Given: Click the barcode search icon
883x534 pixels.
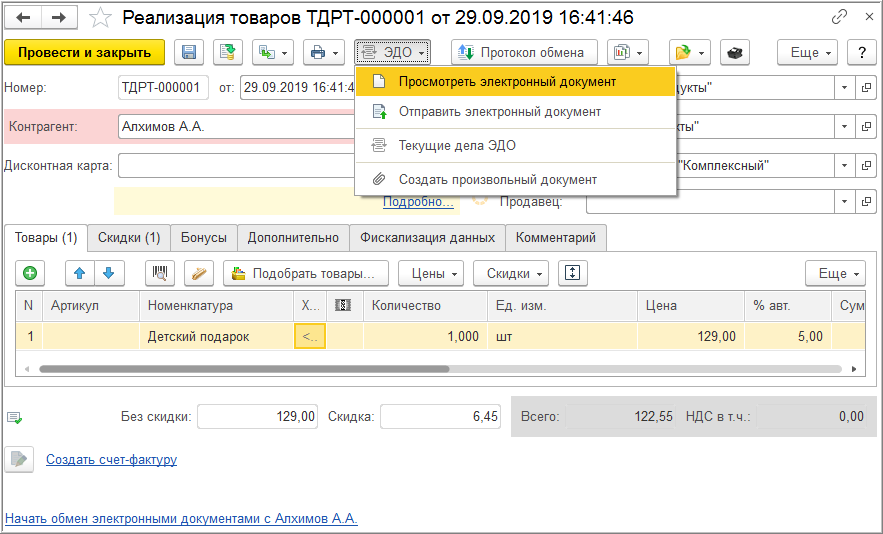Looking at the screenshot, I should tap(160, 273).
